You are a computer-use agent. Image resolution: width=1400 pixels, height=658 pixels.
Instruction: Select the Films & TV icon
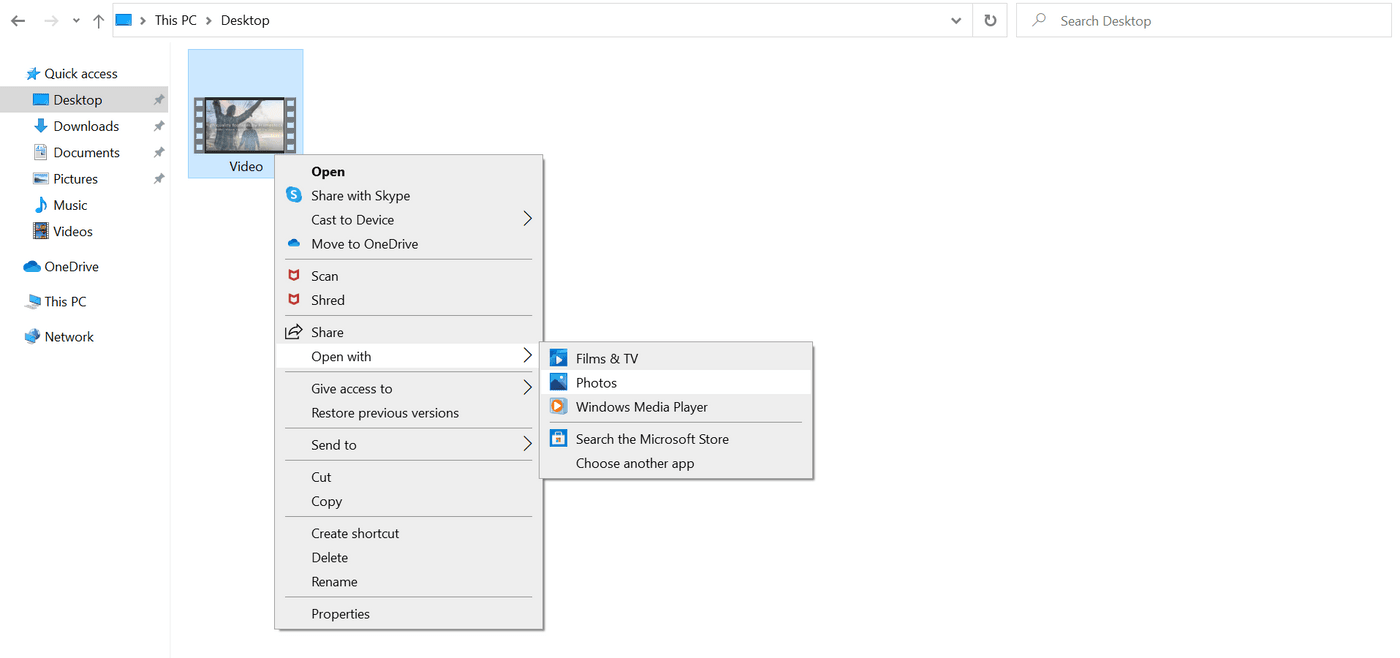point(560,357)
